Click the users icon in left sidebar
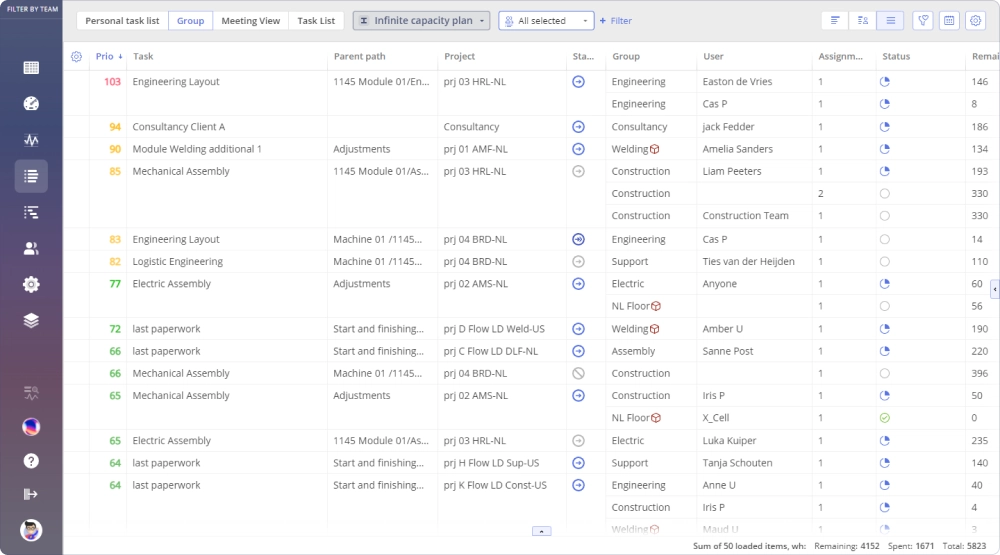The width and height of the screenshot is (1000, 555). point(31,249)
